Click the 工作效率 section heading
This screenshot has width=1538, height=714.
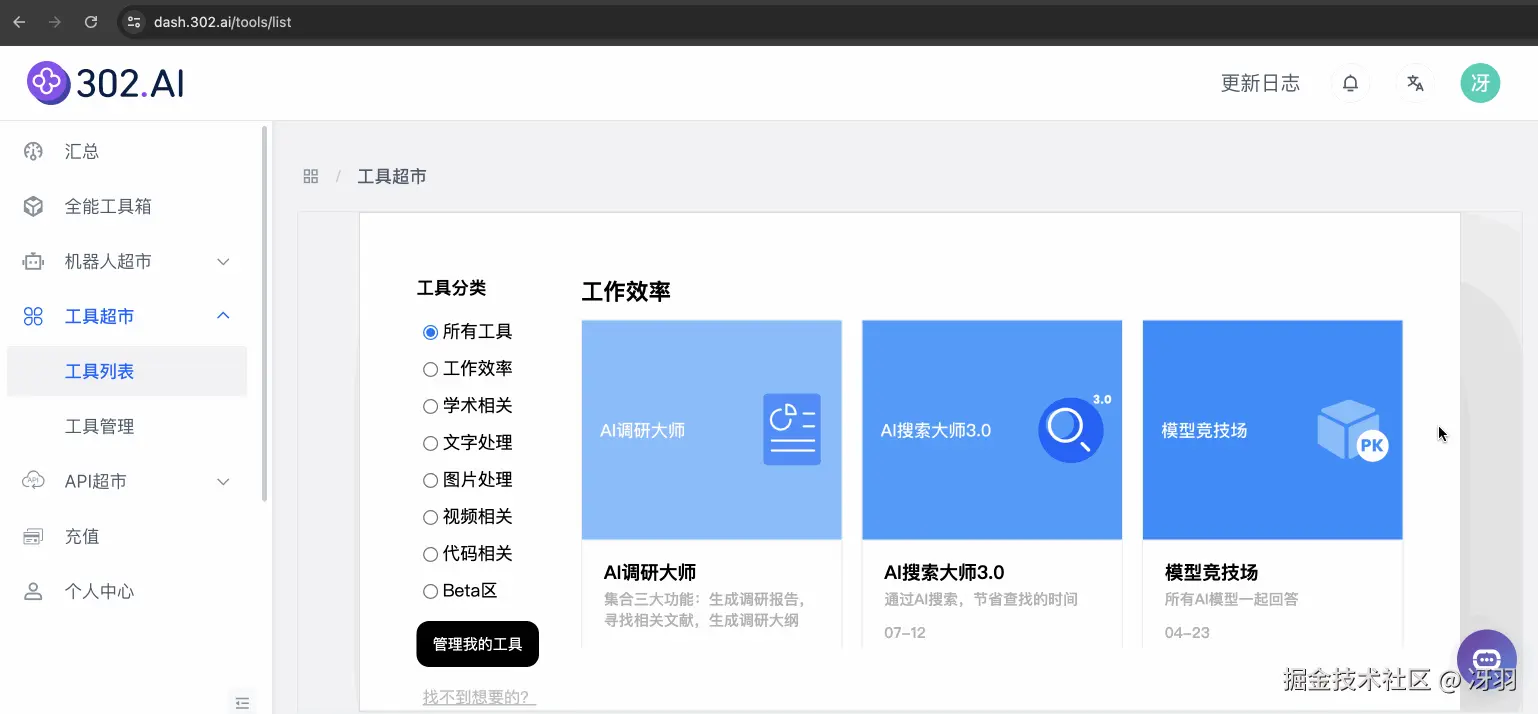coord(626,292)
